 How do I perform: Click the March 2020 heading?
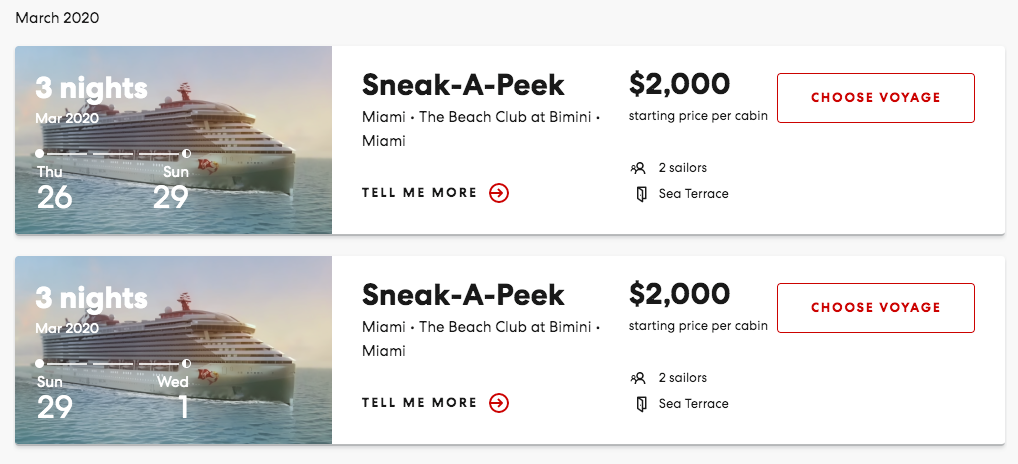57,18
